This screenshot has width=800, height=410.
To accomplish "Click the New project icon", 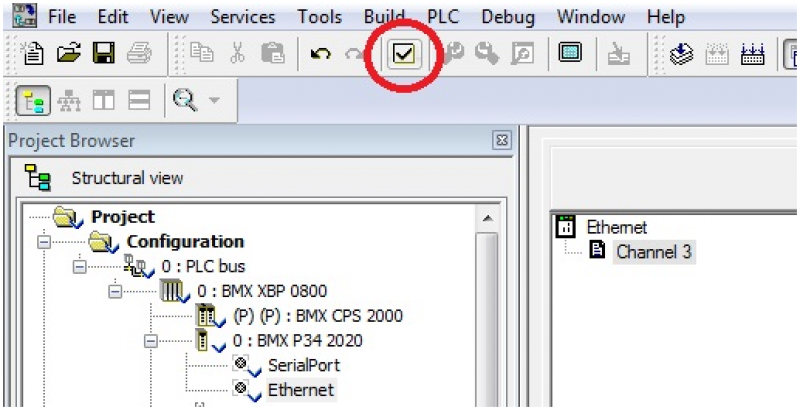I will tap(34, 53).
